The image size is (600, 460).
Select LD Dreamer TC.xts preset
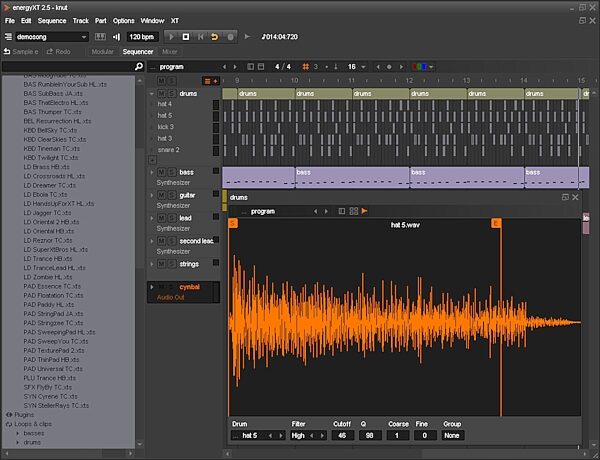pyautogui.click(x=50, y=185)
